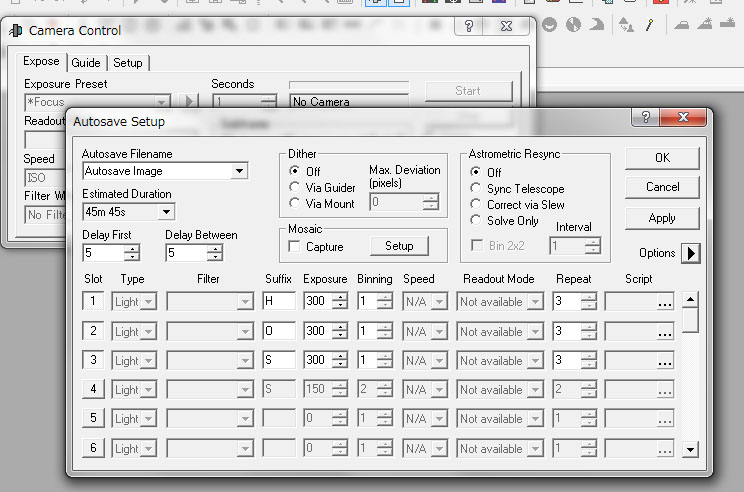Click slot list scrollbar up arrow

(690, 299)
